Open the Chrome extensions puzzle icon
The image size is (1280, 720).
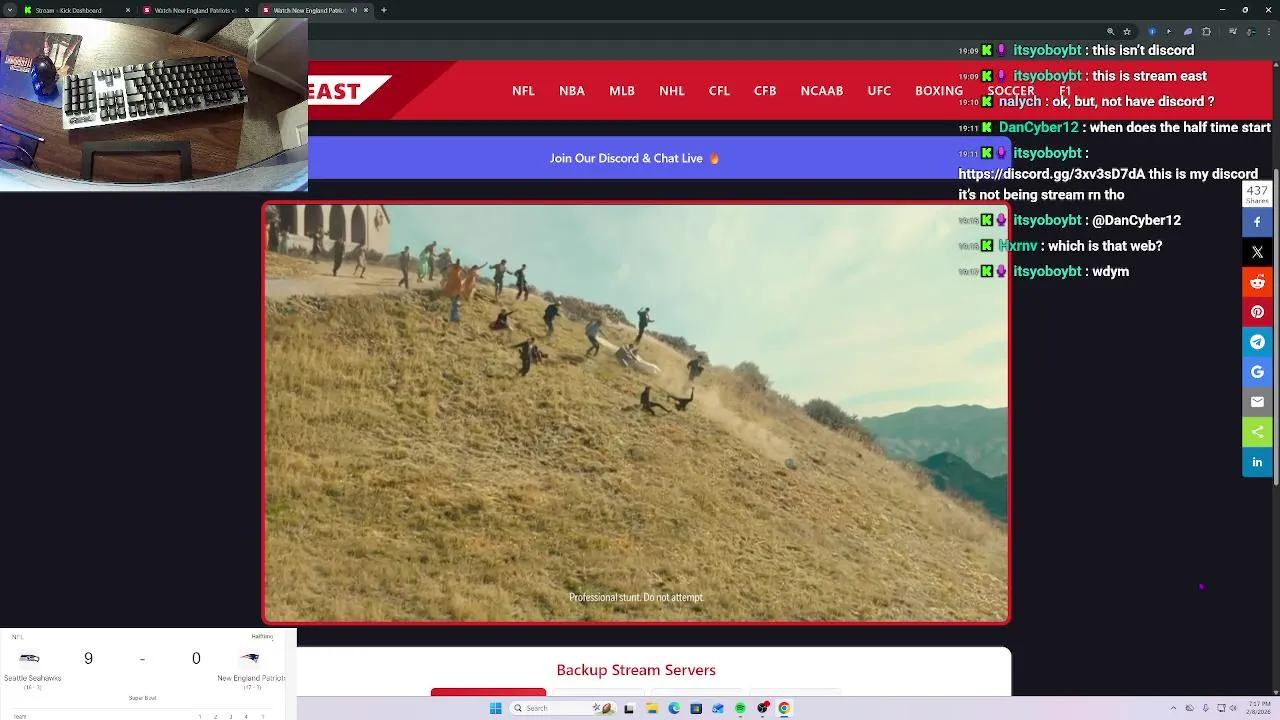(x=1206, y=31)
